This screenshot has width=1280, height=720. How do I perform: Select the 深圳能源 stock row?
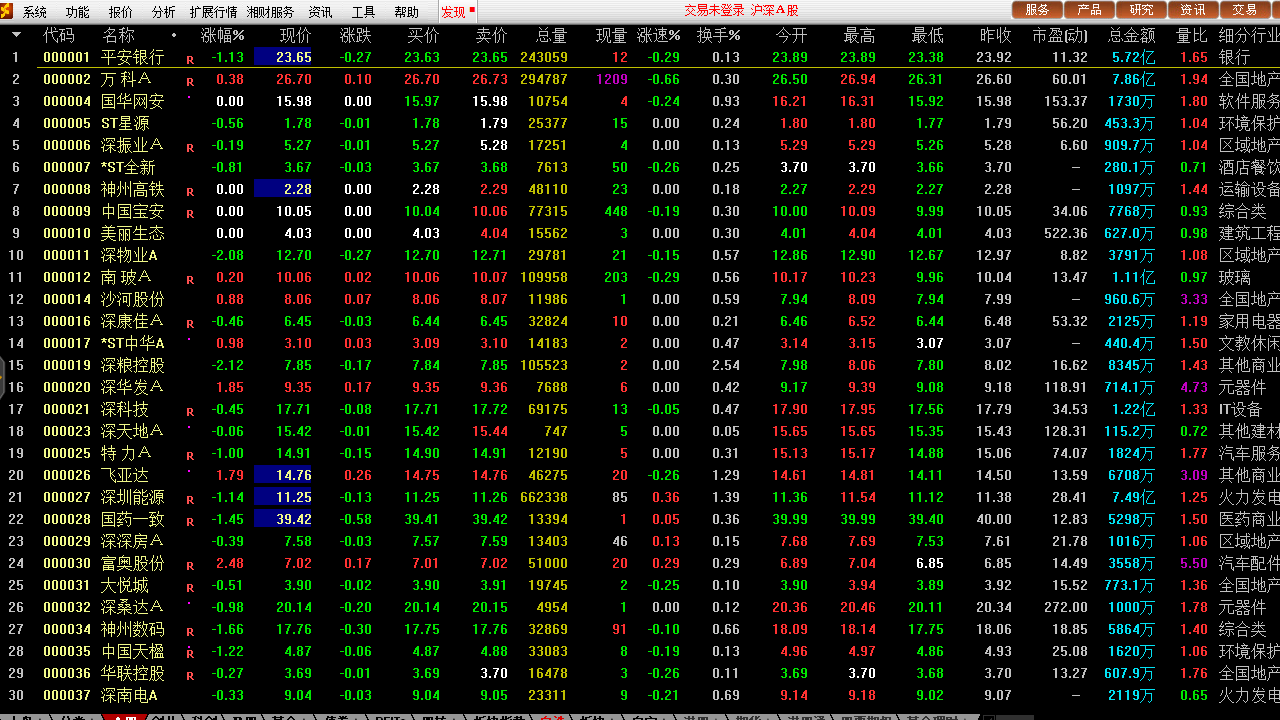(132, 497)
